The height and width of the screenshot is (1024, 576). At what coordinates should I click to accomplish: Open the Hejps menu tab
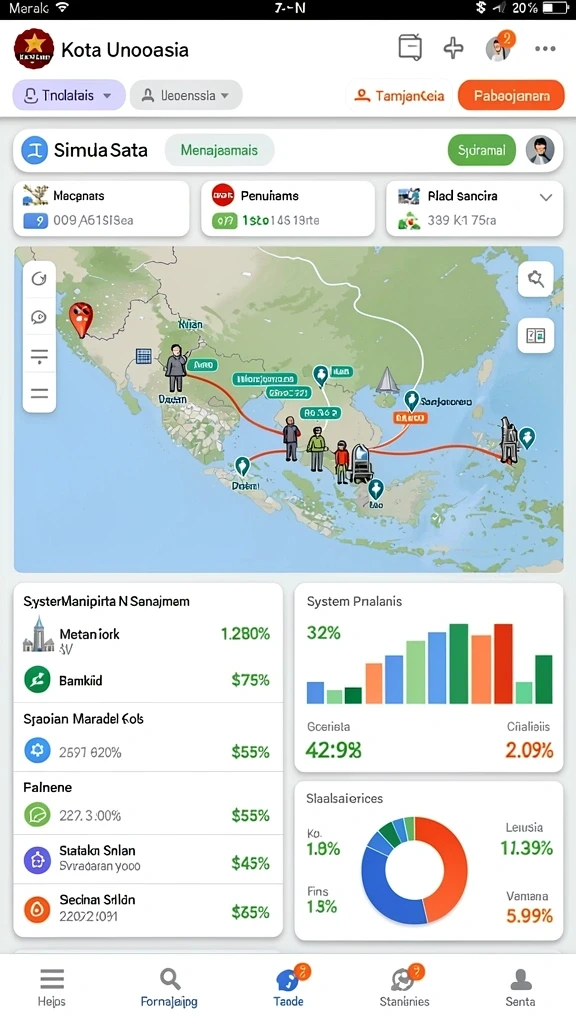coord(52,988)
